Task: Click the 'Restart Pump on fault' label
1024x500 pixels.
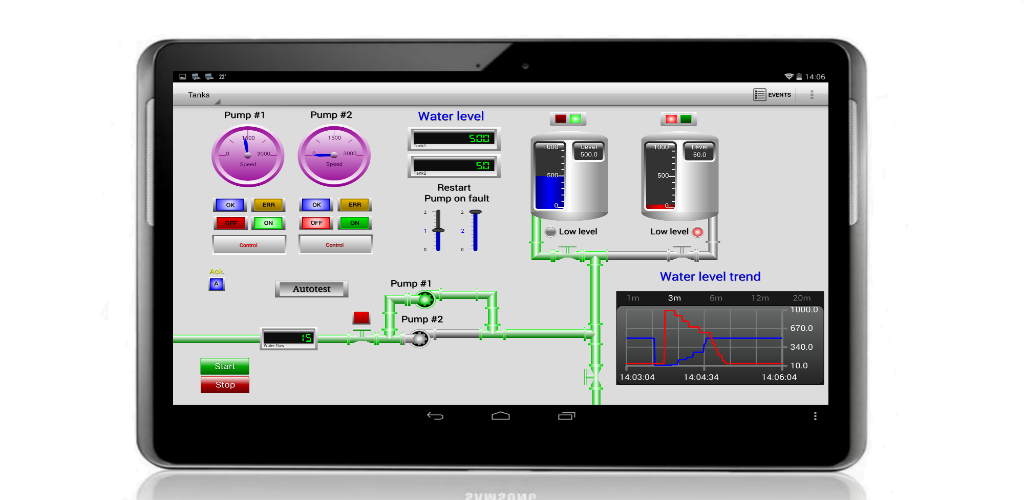Action: click(456, 193)
